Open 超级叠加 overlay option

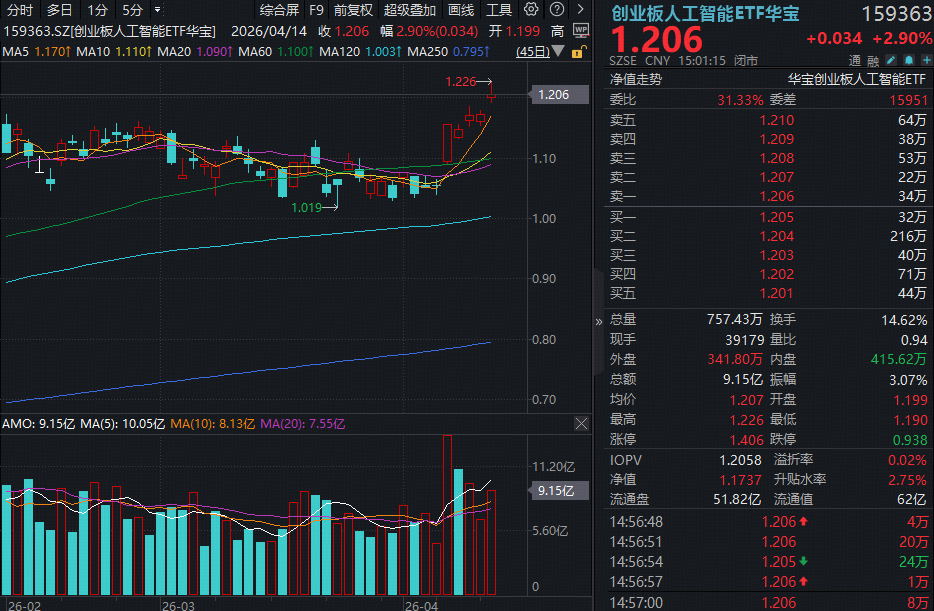tap(410, 10)
